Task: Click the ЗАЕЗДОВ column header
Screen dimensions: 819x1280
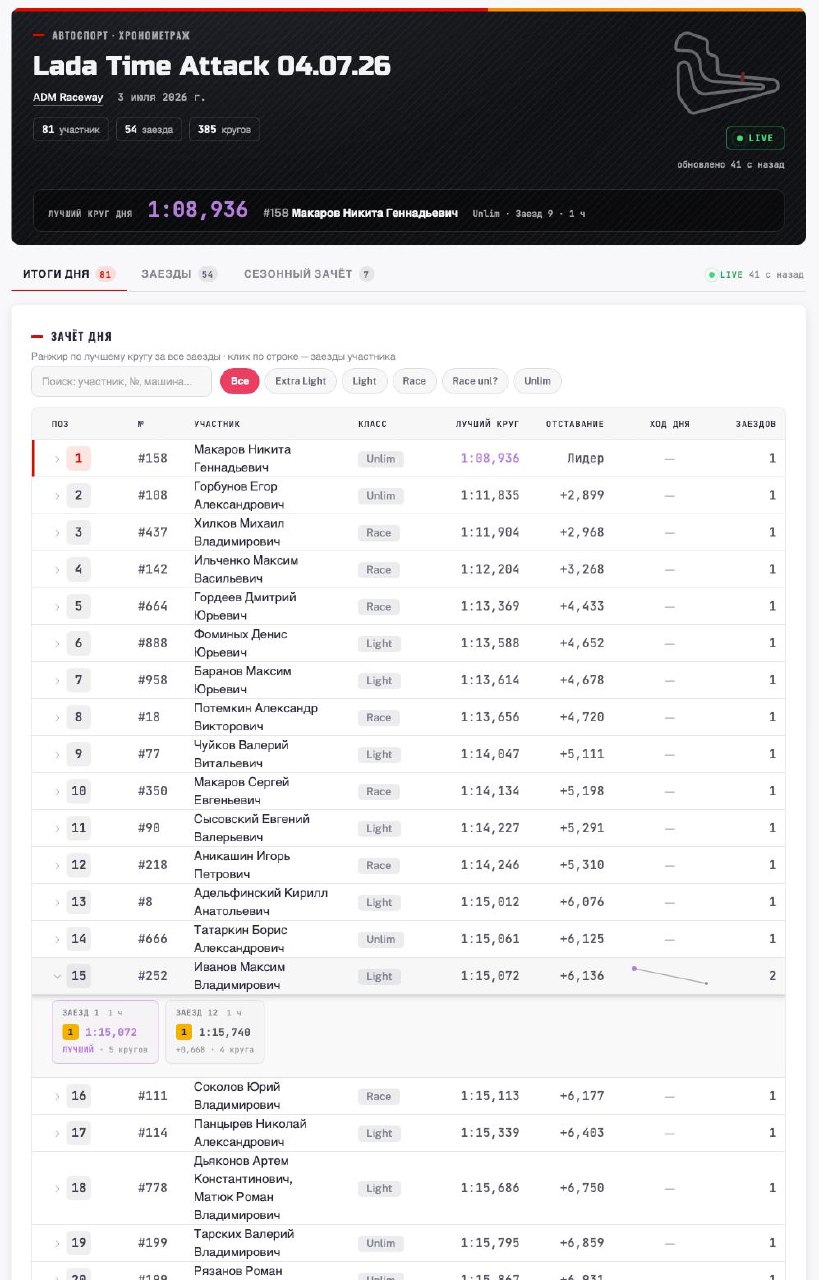Action: tap(756, 424)
